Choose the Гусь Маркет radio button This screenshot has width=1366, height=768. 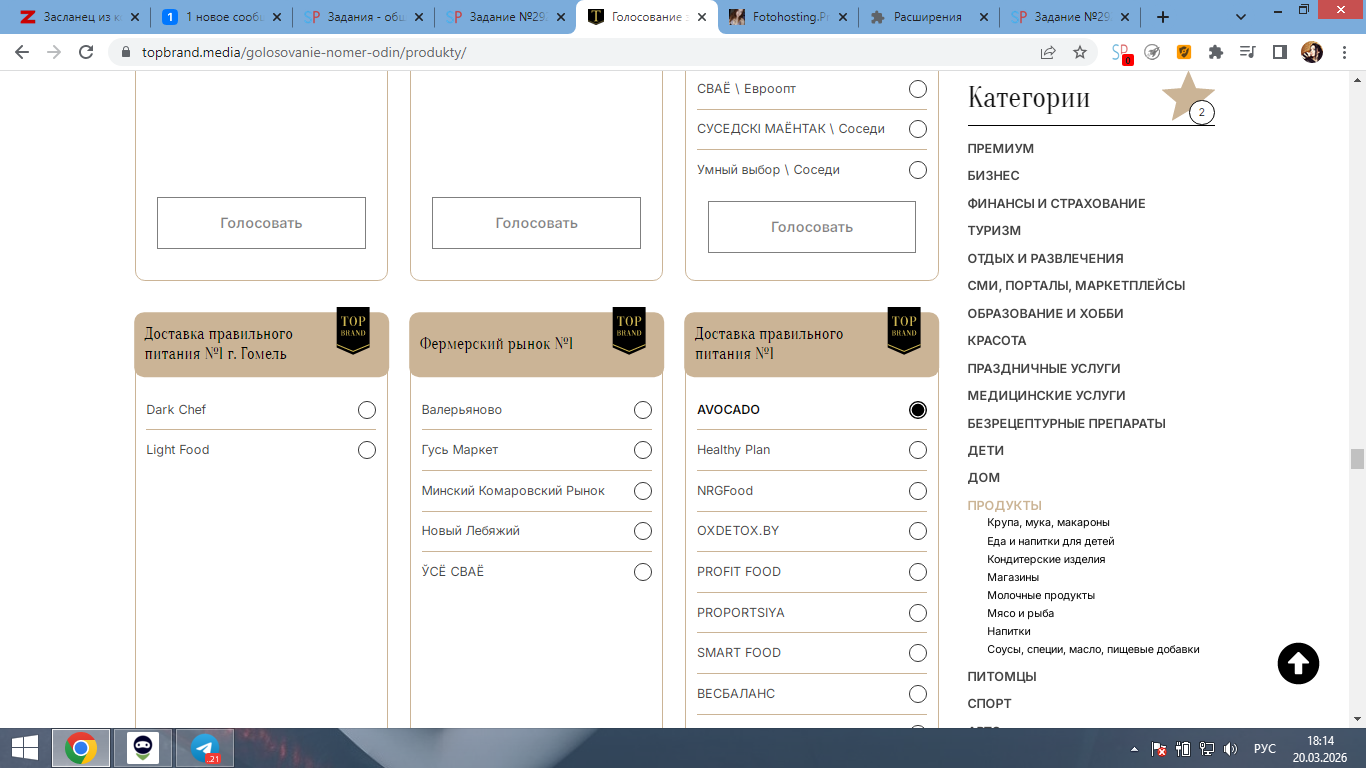point(643,450)
